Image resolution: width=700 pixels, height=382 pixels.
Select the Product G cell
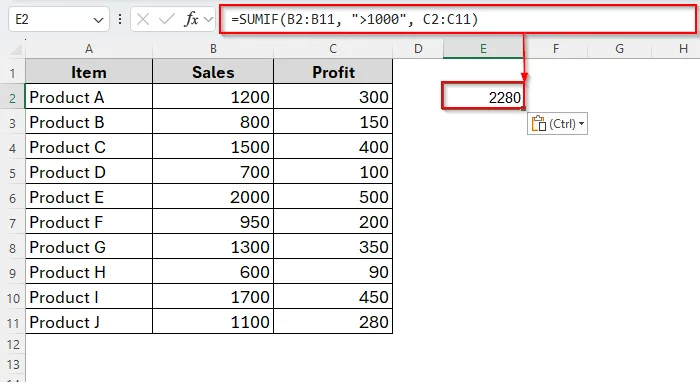[89, 247]
